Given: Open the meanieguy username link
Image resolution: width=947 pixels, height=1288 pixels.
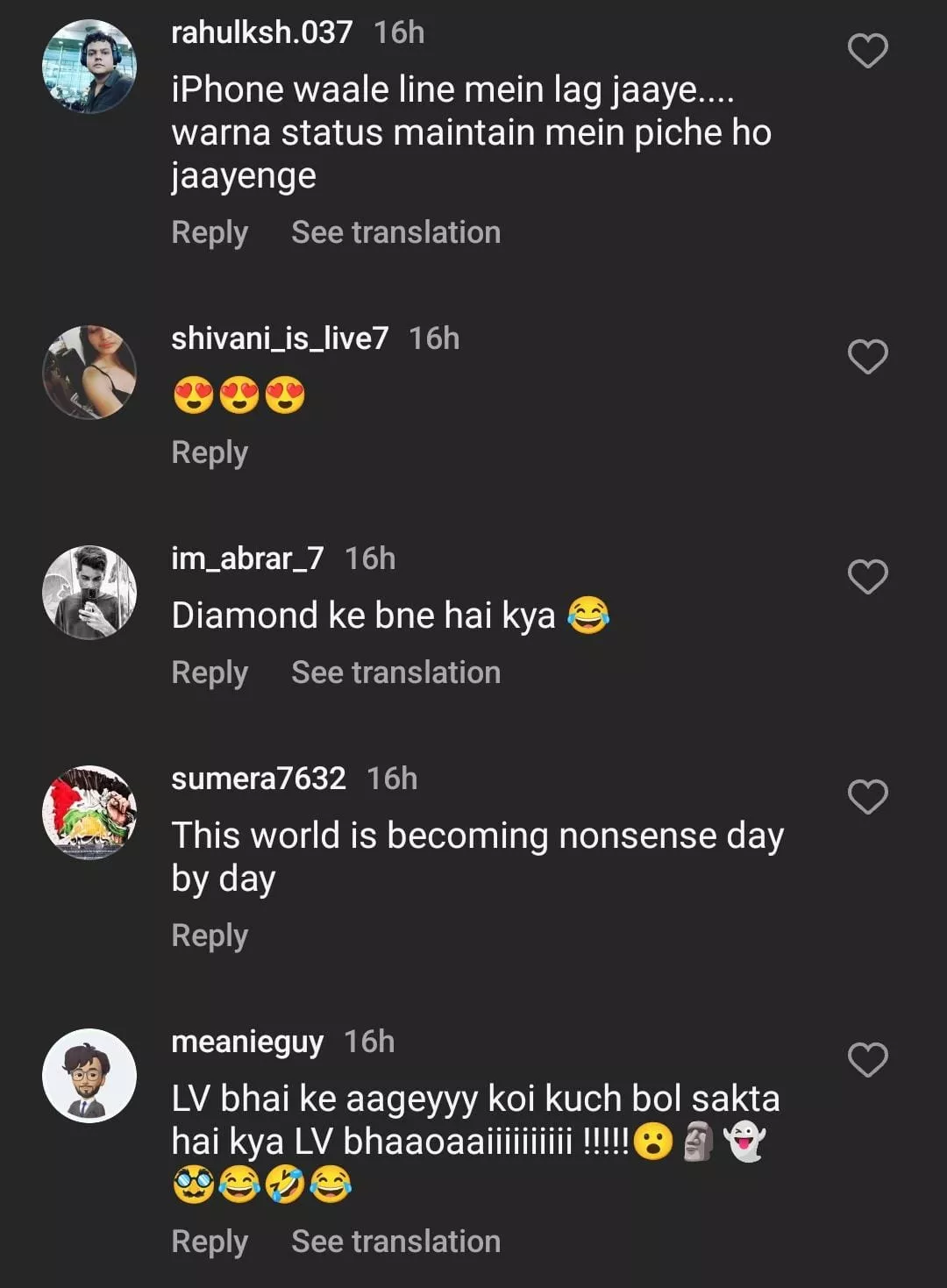Looking at the screenshot, I should [247, 1042].
